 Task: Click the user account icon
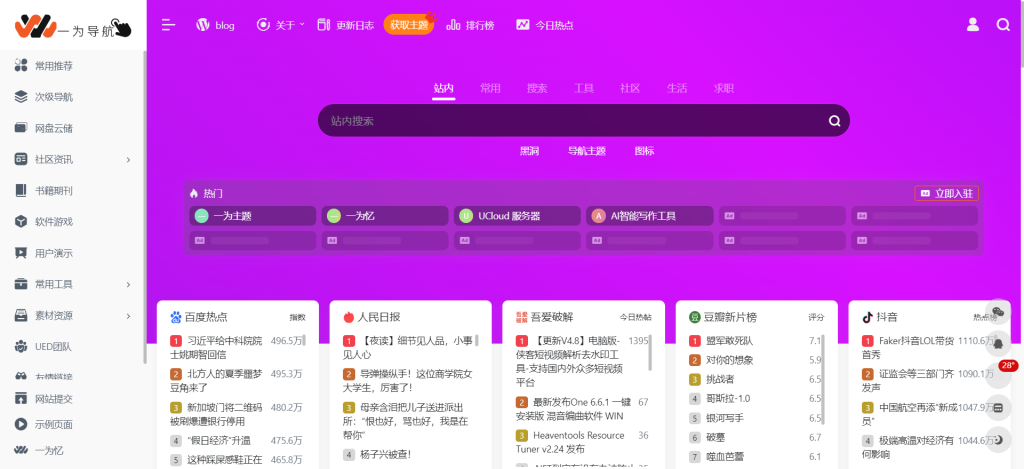[x=972, y=25]
